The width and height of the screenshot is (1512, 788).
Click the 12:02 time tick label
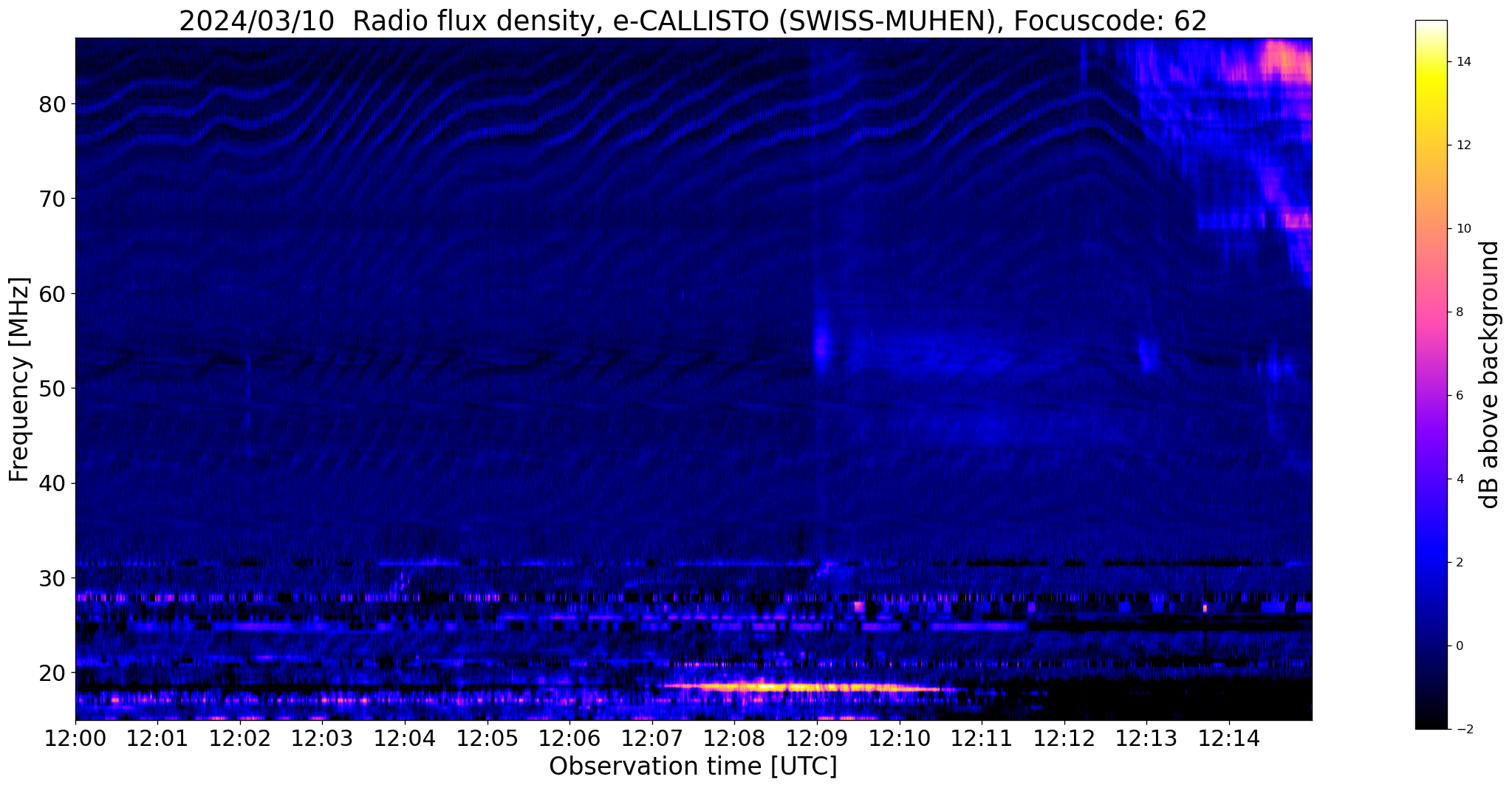pyautogui.click(x=240, y=739)
